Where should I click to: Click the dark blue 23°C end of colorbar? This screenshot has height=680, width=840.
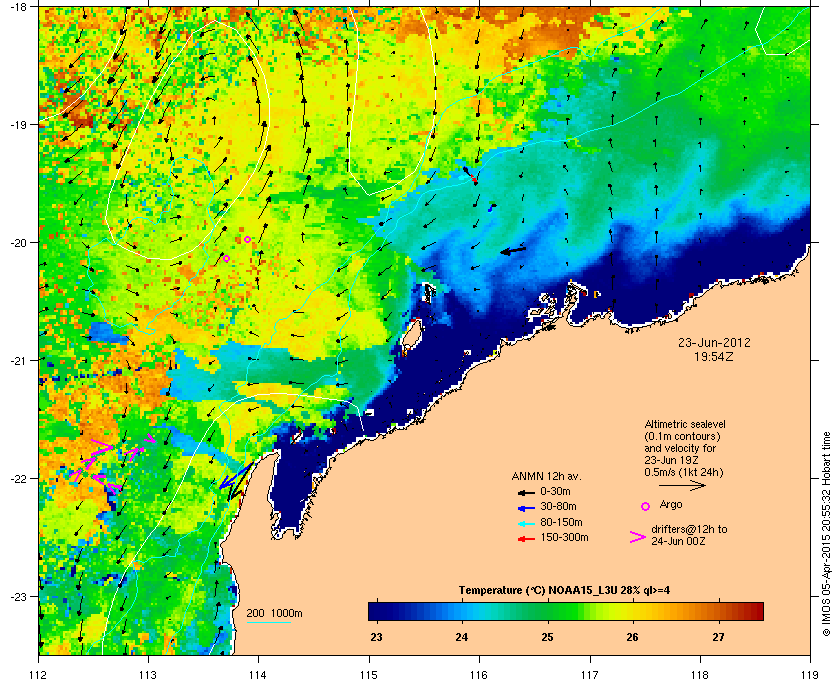375,611
